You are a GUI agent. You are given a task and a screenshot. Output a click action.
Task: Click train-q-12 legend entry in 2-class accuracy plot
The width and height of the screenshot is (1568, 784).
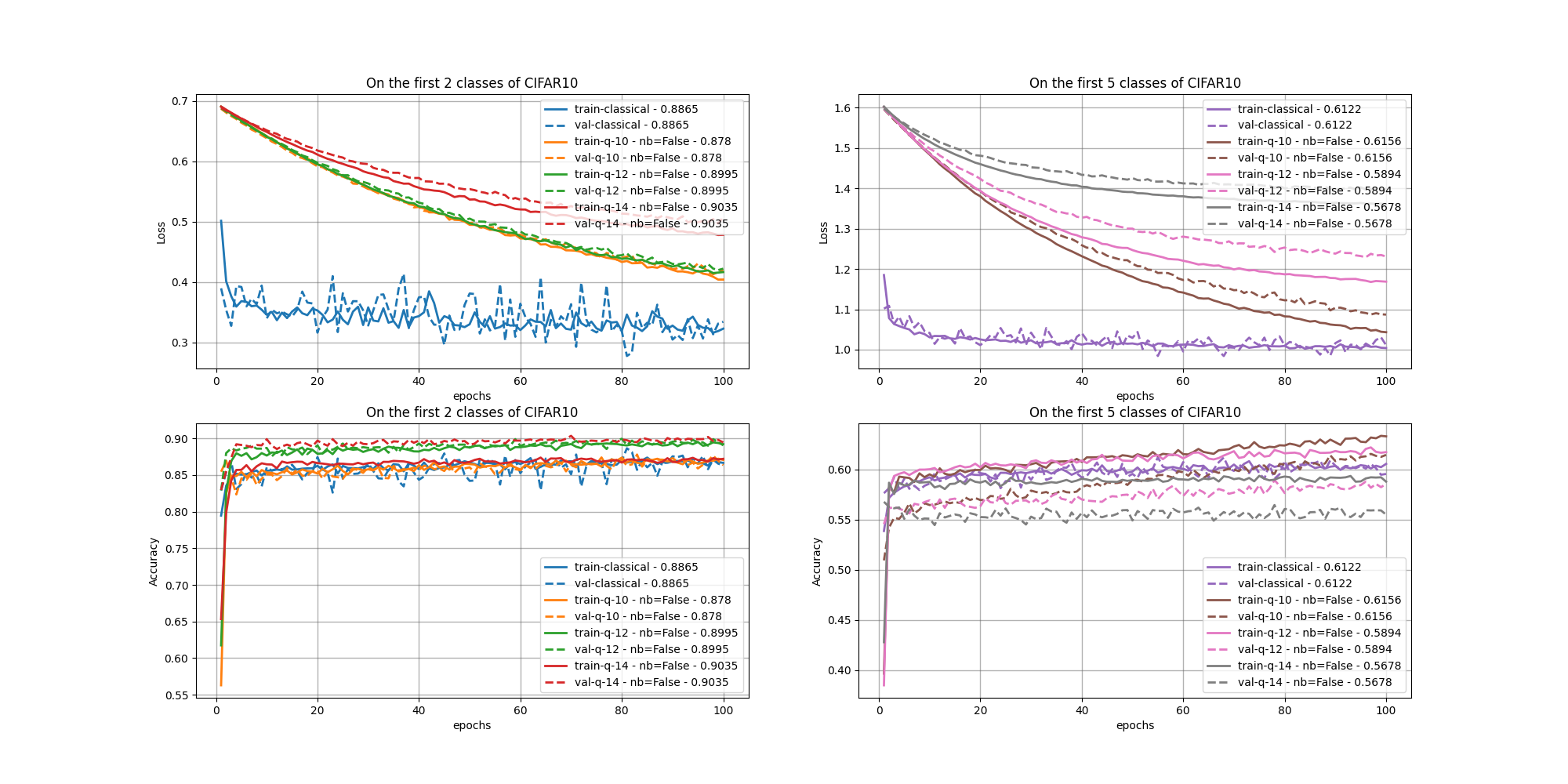(655, 633)
